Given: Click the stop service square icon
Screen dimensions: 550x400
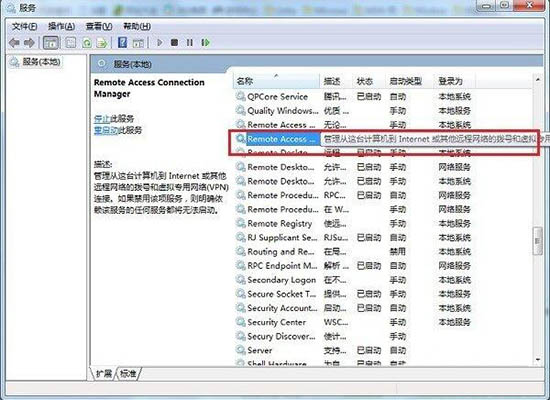Looking at the screenshot, I should (x=174, y=43).
